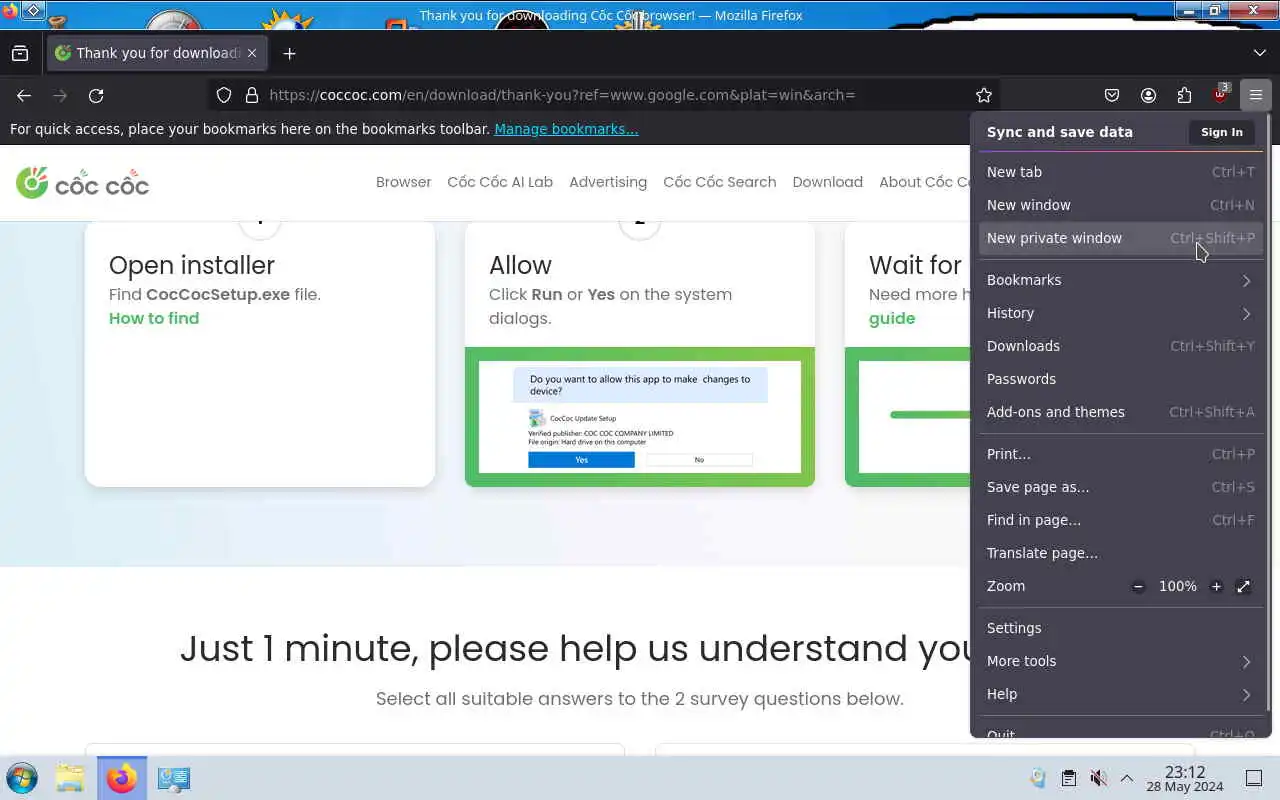
Task: Zoom out with the minus button
Action: [x=1138, y=587]
